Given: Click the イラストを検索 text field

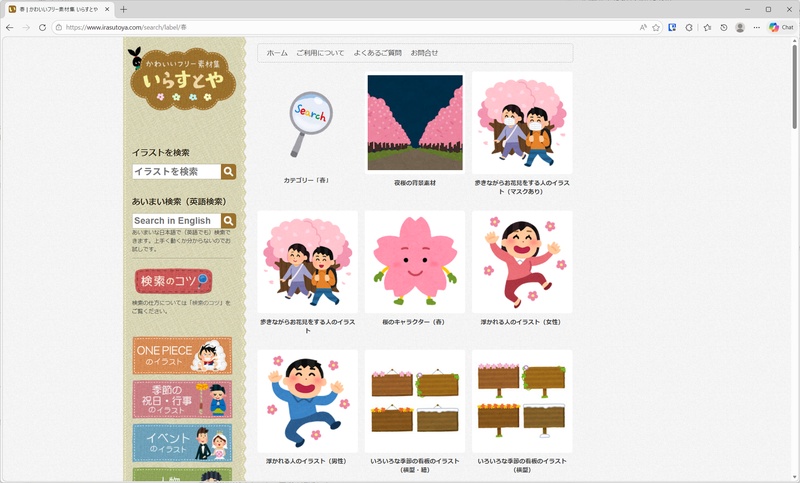Looking at the screenshot, I should 176,172.
